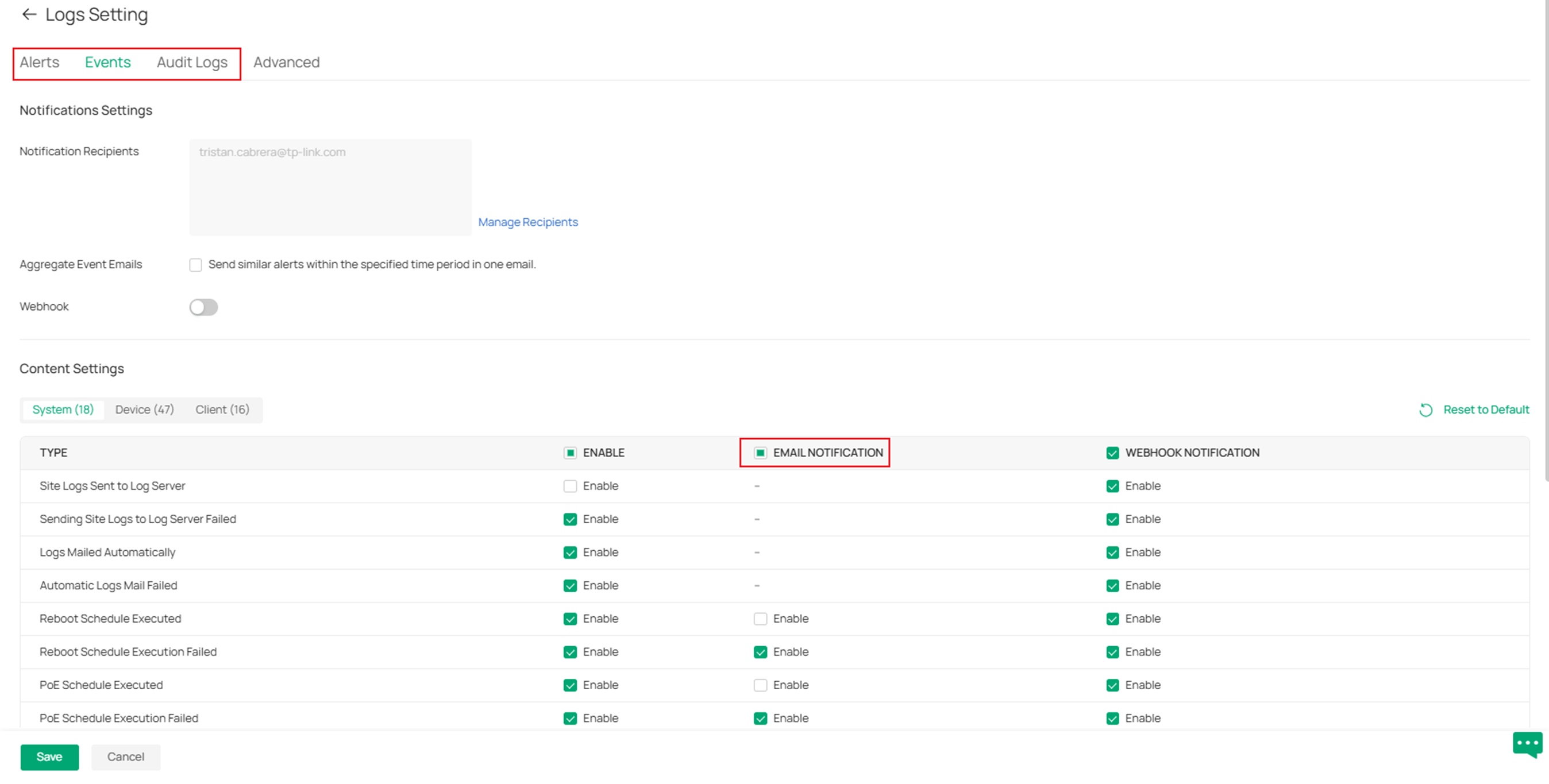
Task: Uncheck webhook for Reboot Schedule Execution Failed
Action: [1112, 652]
